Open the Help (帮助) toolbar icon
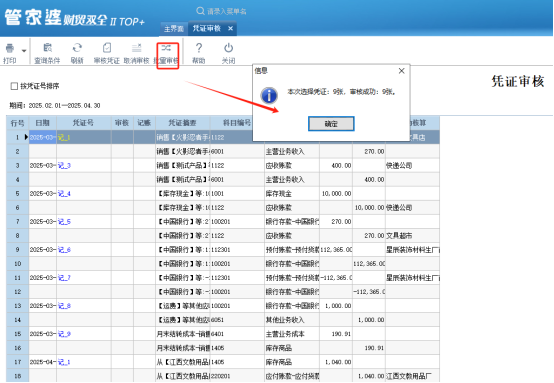The width and height of the screenshot is (554, 383). click(199, 48)
